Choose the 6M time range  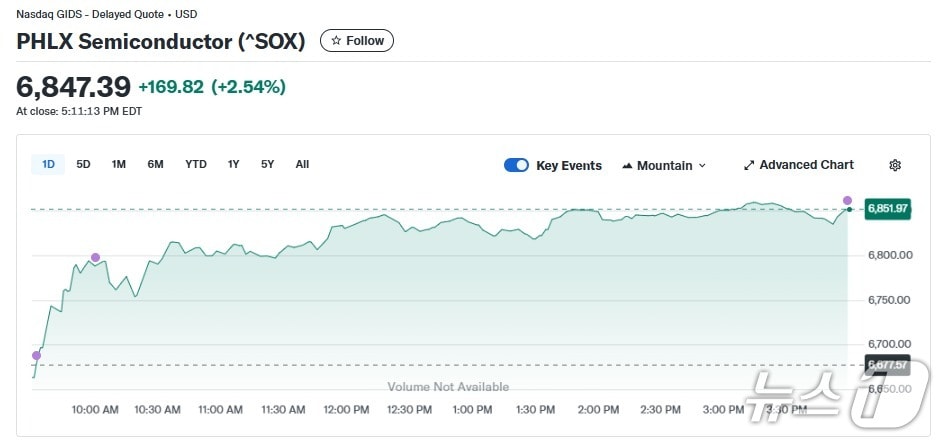155,164
